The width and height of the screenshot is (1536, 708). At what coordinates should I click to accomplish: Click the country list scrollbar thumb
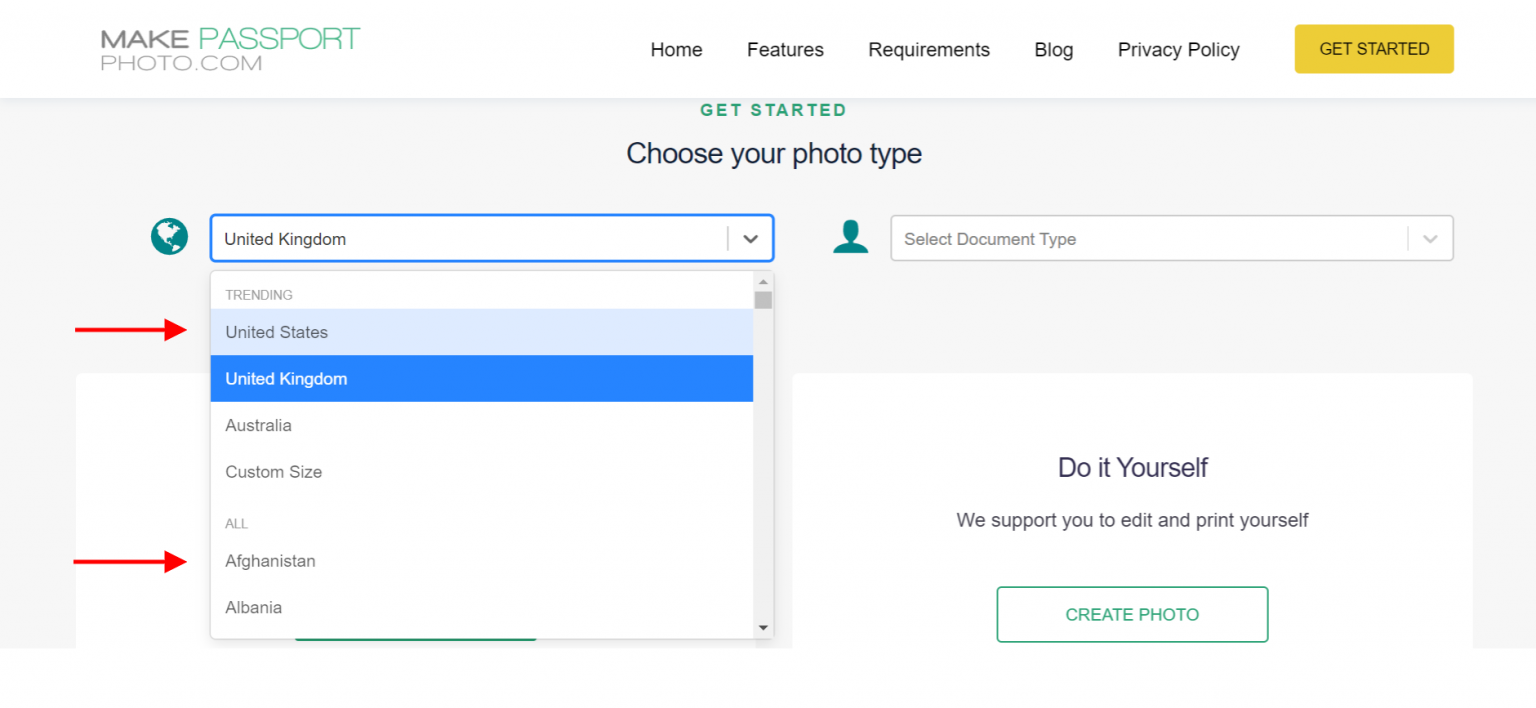(764, 300)
